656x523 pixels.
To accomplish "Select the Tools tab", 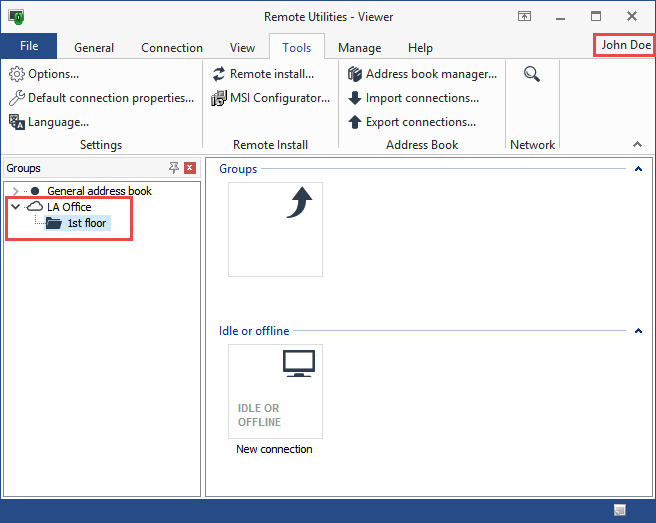I will tap(297, 48).
